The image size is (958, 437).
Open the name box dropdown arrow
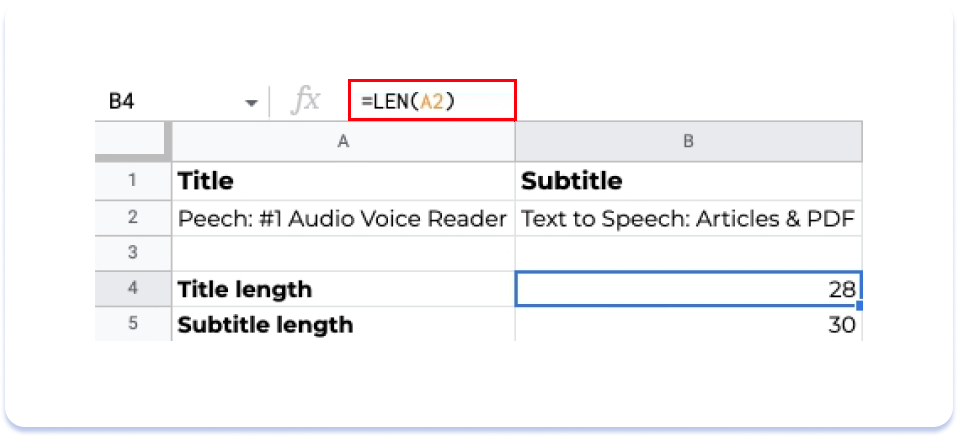[x=251, y=102]
